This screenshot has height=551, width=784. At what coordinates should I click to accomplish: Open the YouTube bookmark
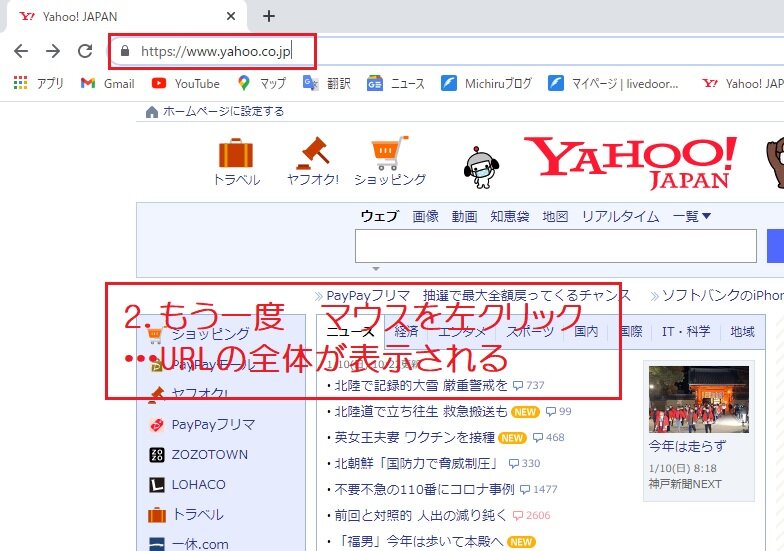coord(186,84)
